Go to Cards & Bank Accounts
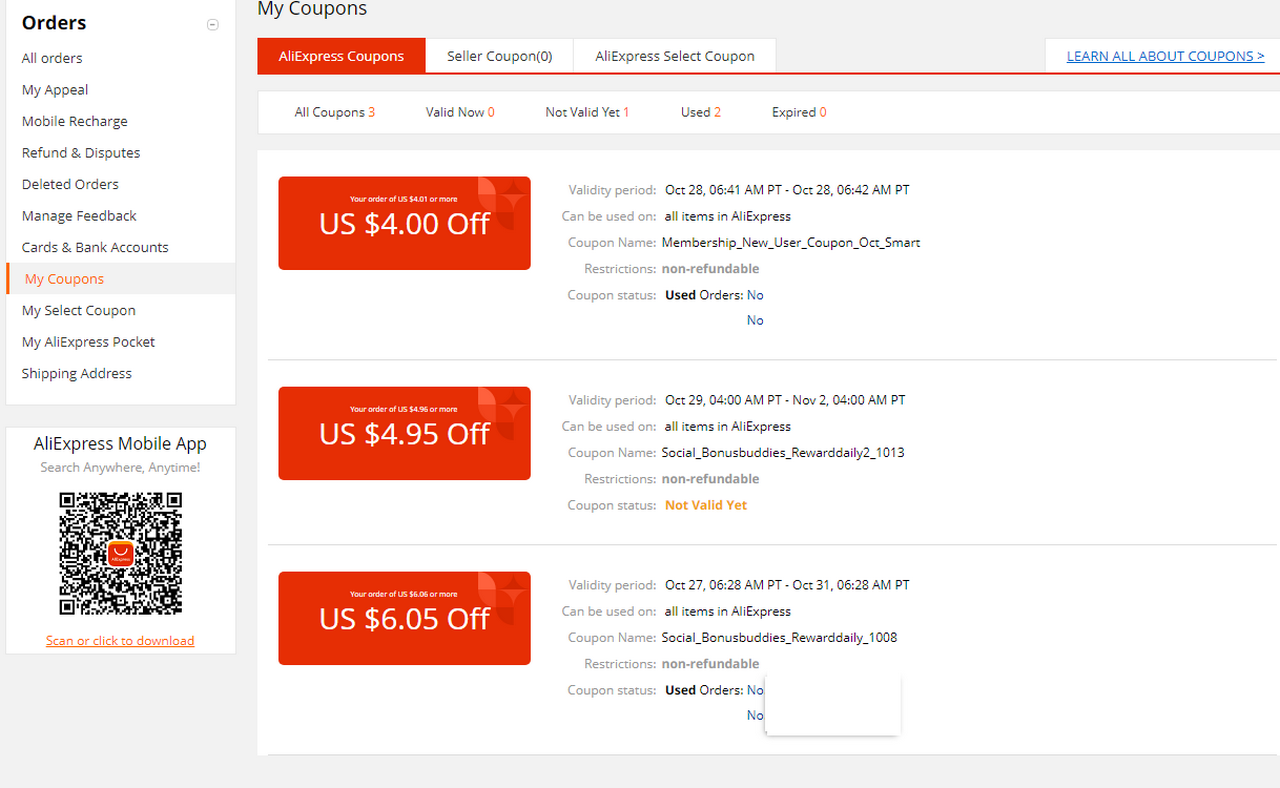Screen dimensions: 1280x788 [95, 247]
